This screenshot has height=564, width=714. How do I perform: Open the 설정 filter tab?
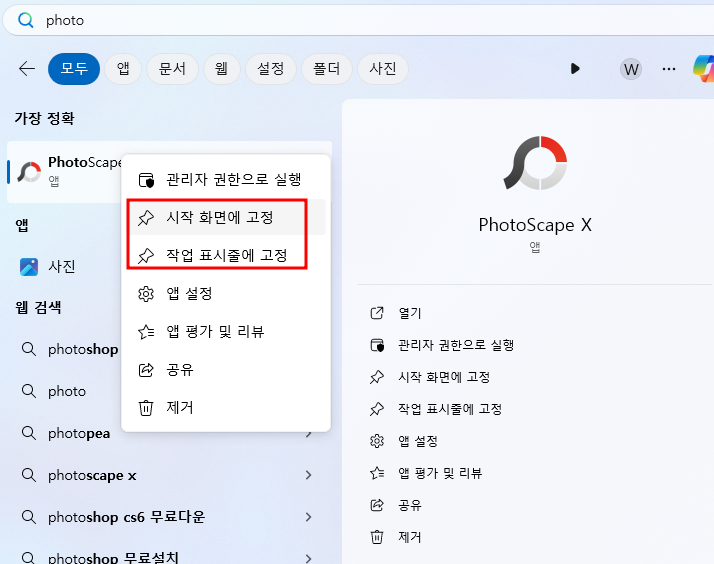click(271, 69)
